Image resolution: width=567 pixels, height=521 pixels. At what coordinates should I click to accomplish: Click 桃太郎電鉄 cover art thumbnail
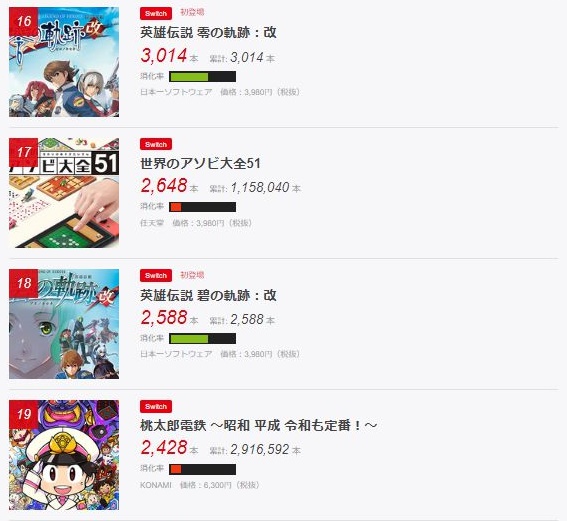(x=64, y=455)
